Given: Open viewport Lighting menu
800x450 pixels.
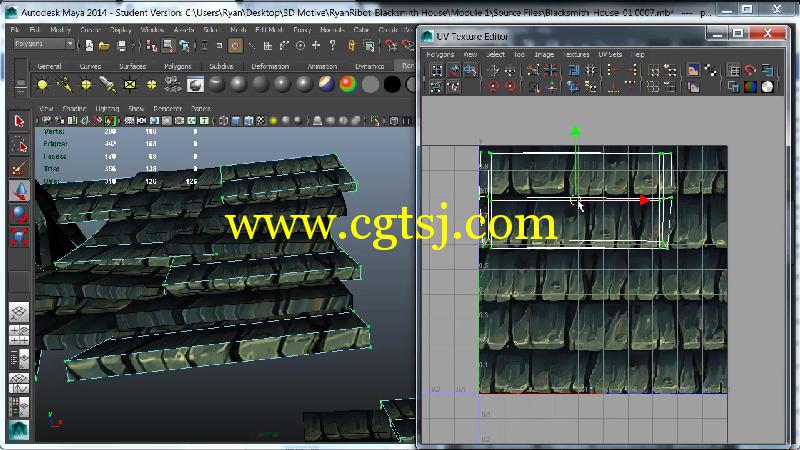Looking at the screenshot, I should (x=107, y=109).
